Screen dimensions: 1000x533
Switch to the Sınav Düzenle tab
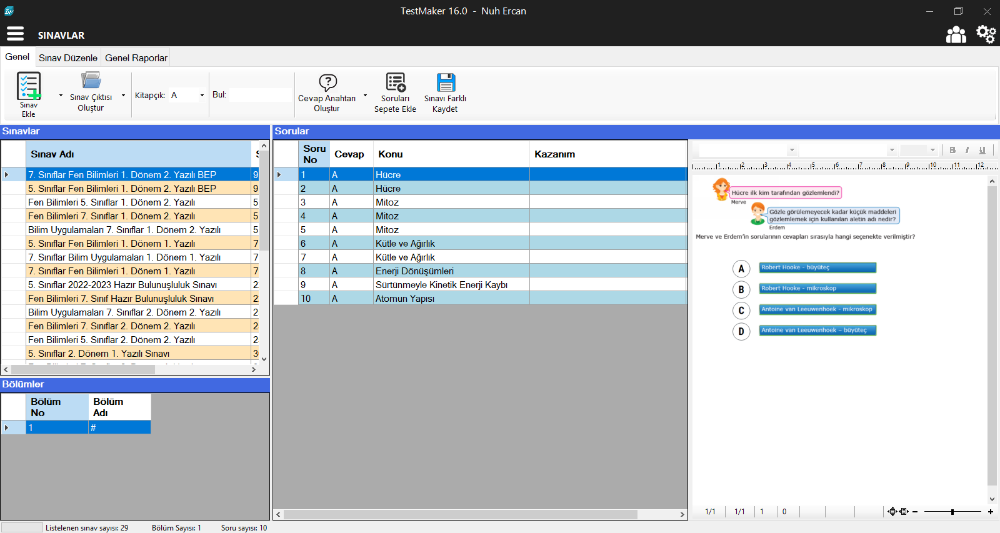(x=68, y=58)
